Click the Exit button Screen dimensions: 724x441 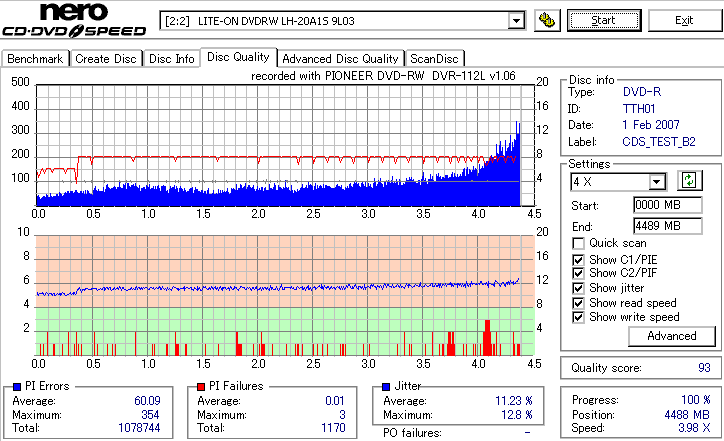[x=684, y=20]
